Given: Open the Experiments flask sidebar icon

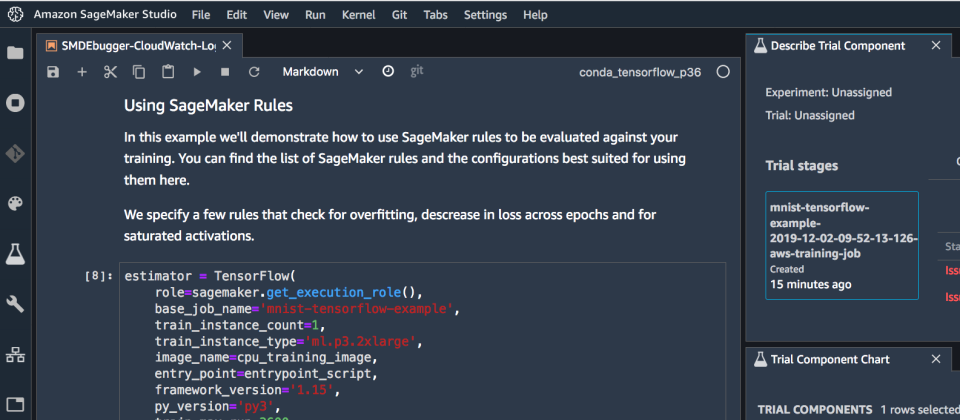Looking at the screenshot, I should [x=15, y=253].
